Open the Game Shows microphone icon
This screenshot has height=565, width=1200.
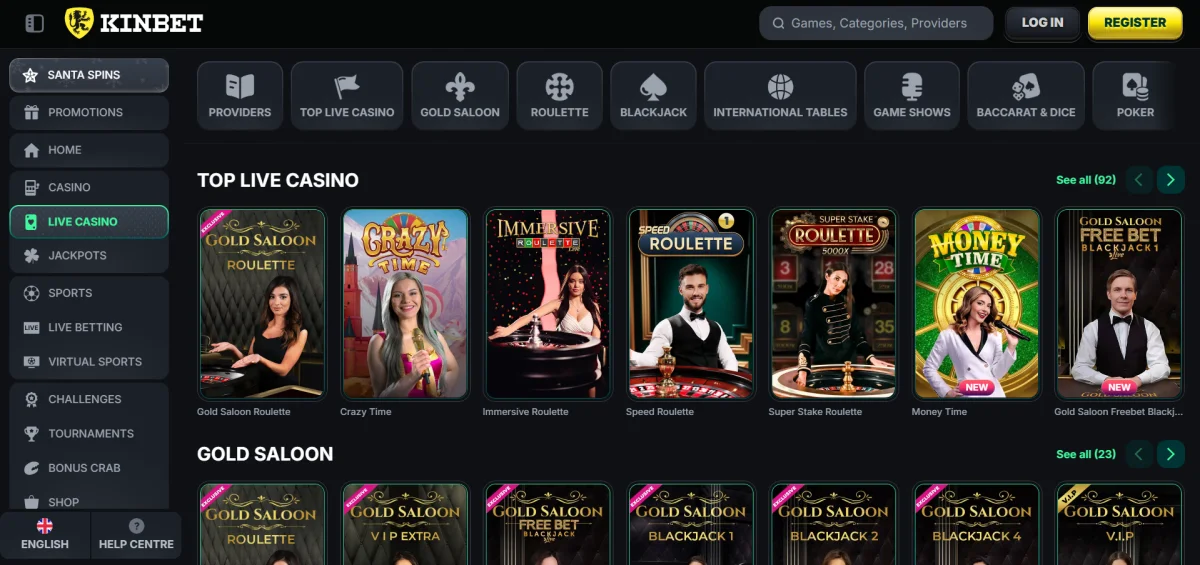coord(912,86)
